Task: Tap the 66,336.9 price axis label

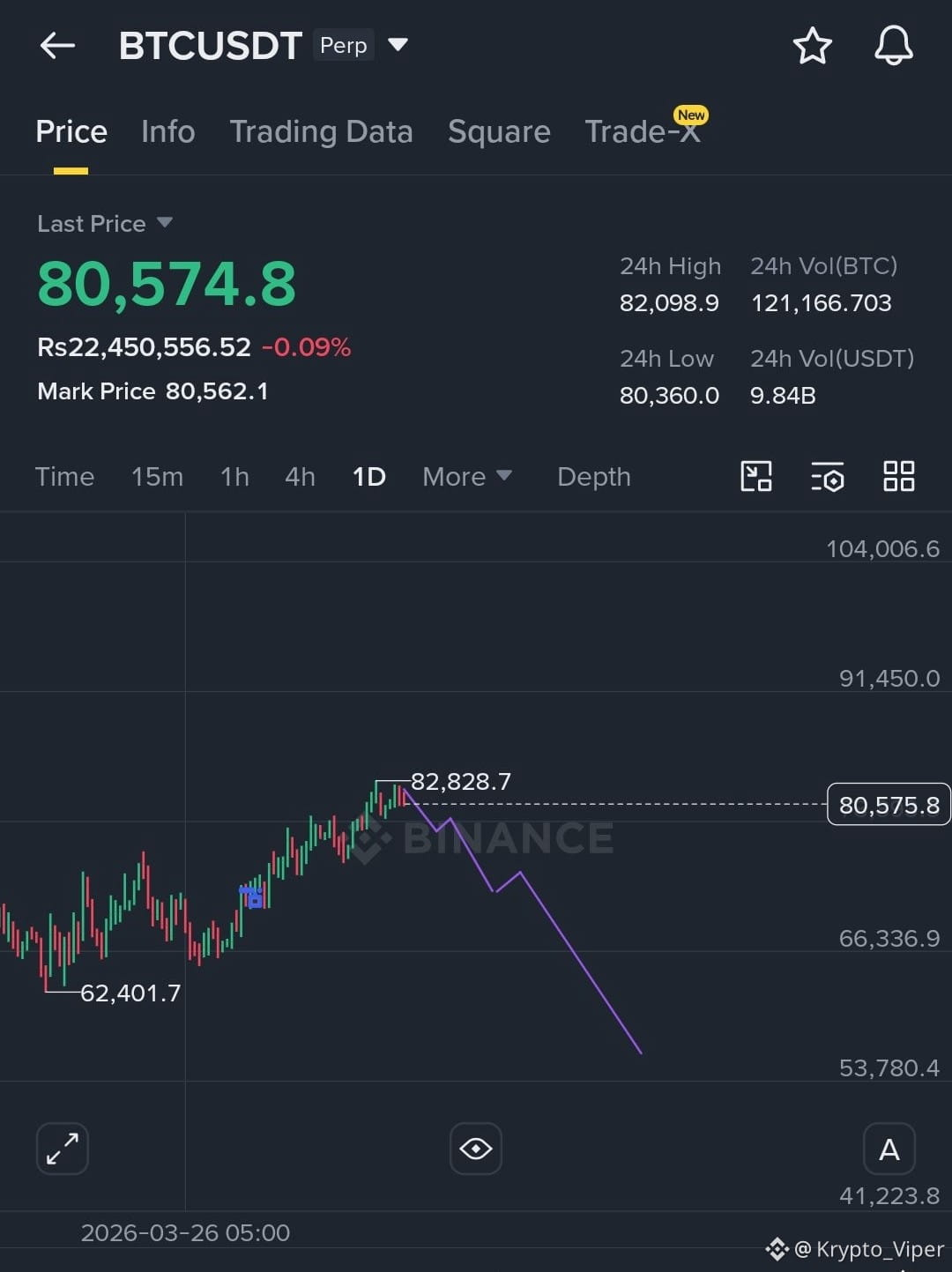Action: (x=889, y=939)
